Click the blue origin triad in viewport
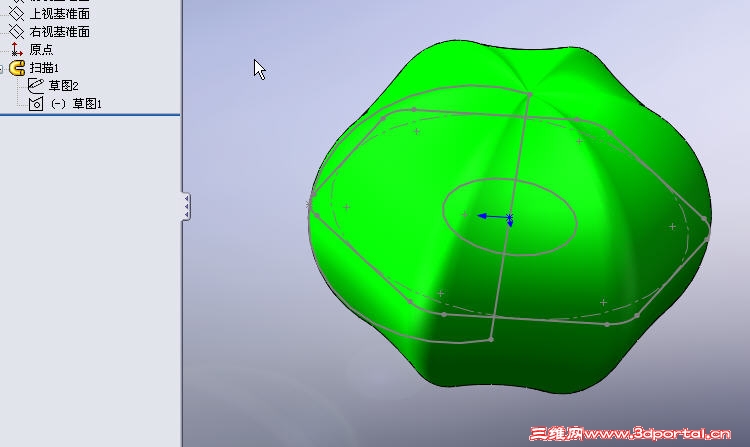This screenshot has height=447, width=750. coord(496,218)
